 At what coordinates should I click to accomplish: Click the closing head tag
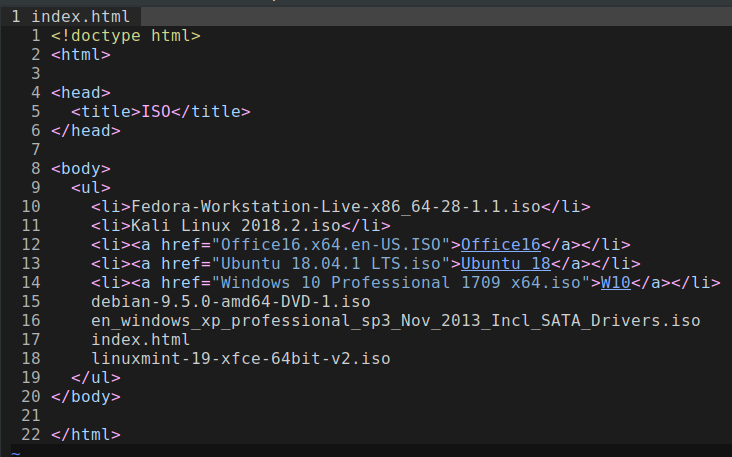(x=86, y=130)
